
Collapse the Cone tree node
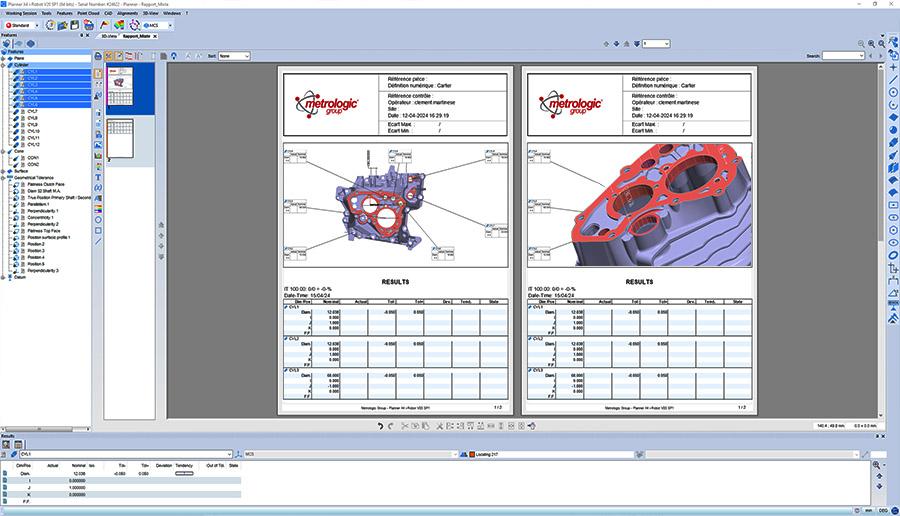3,152
